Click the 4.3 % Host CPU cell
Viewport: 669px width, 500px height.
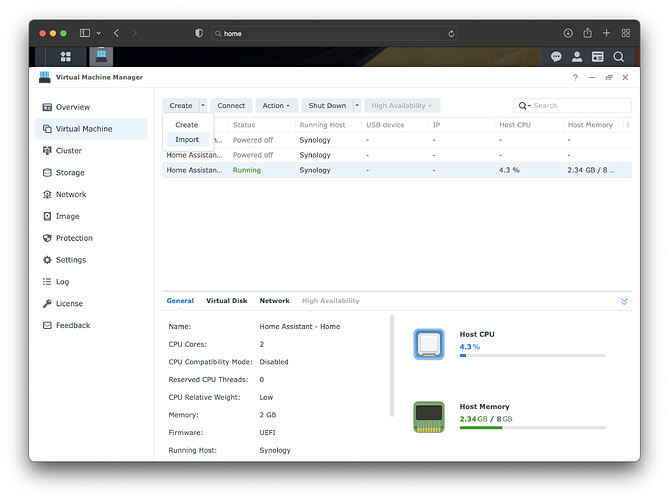[x=509, y=170]
